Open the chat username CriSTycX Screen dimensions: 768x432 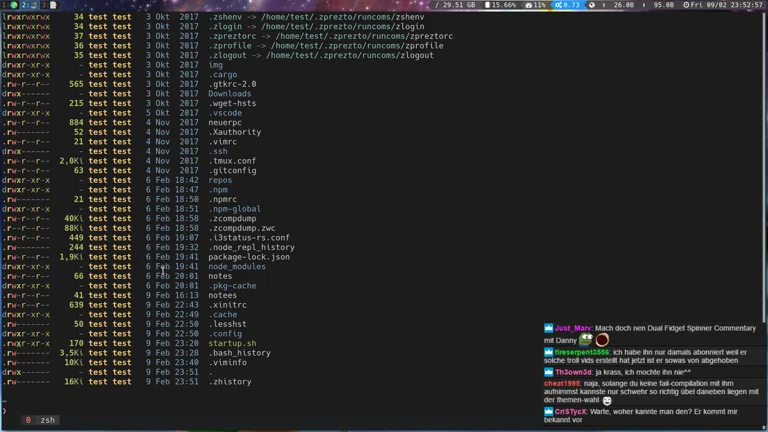pos(570,412)
